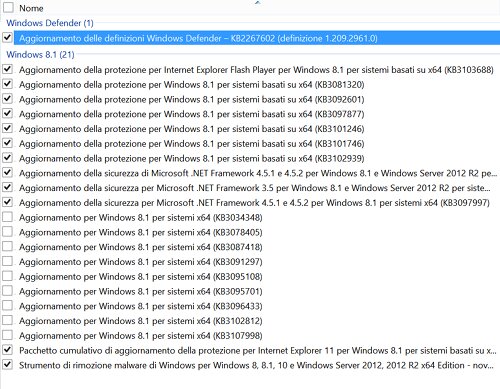Check optional update KB3107998

(x=8, y=335)
